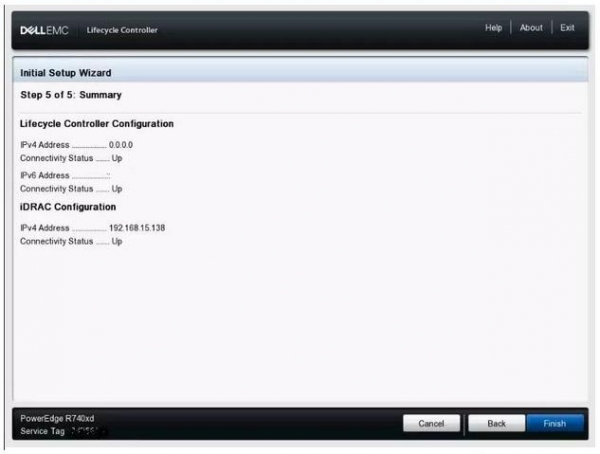The height and width of the screenshot is (454, 600).
Task: Click Connectivity Status under iDRAC IPv4 Address
Action: (x=57, y=241)
